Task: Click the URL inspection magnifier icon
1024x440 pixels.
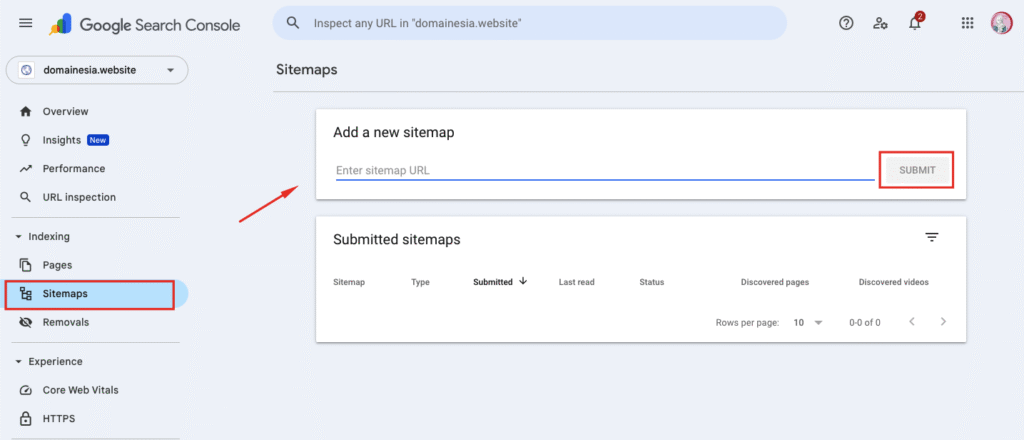Action: click(x=25, y=197)
